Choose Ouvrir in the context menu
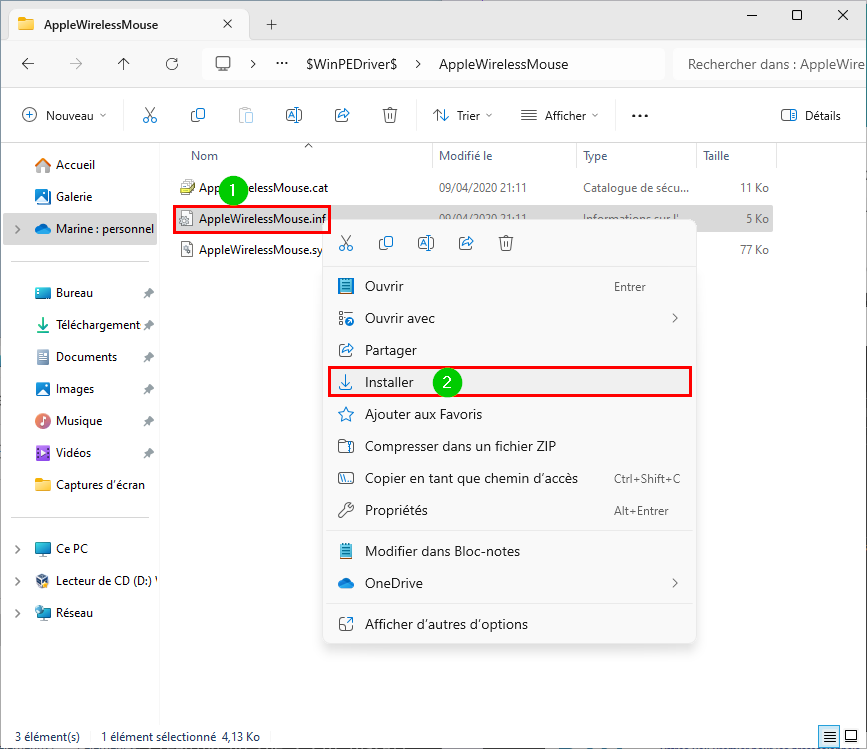Image resolution: width=867 pixels, height=749 pixels. coord(509,286)
